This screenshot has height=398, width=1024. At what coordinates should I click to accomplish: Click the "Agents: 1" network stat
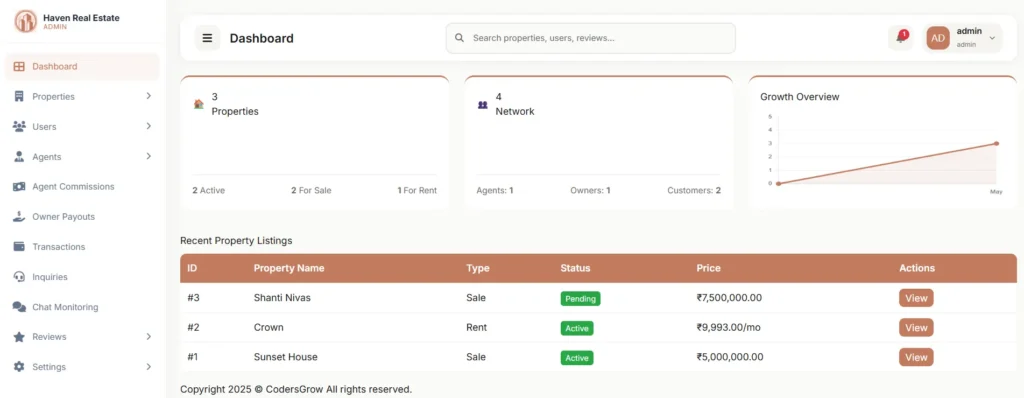click(x=495, y=191)
